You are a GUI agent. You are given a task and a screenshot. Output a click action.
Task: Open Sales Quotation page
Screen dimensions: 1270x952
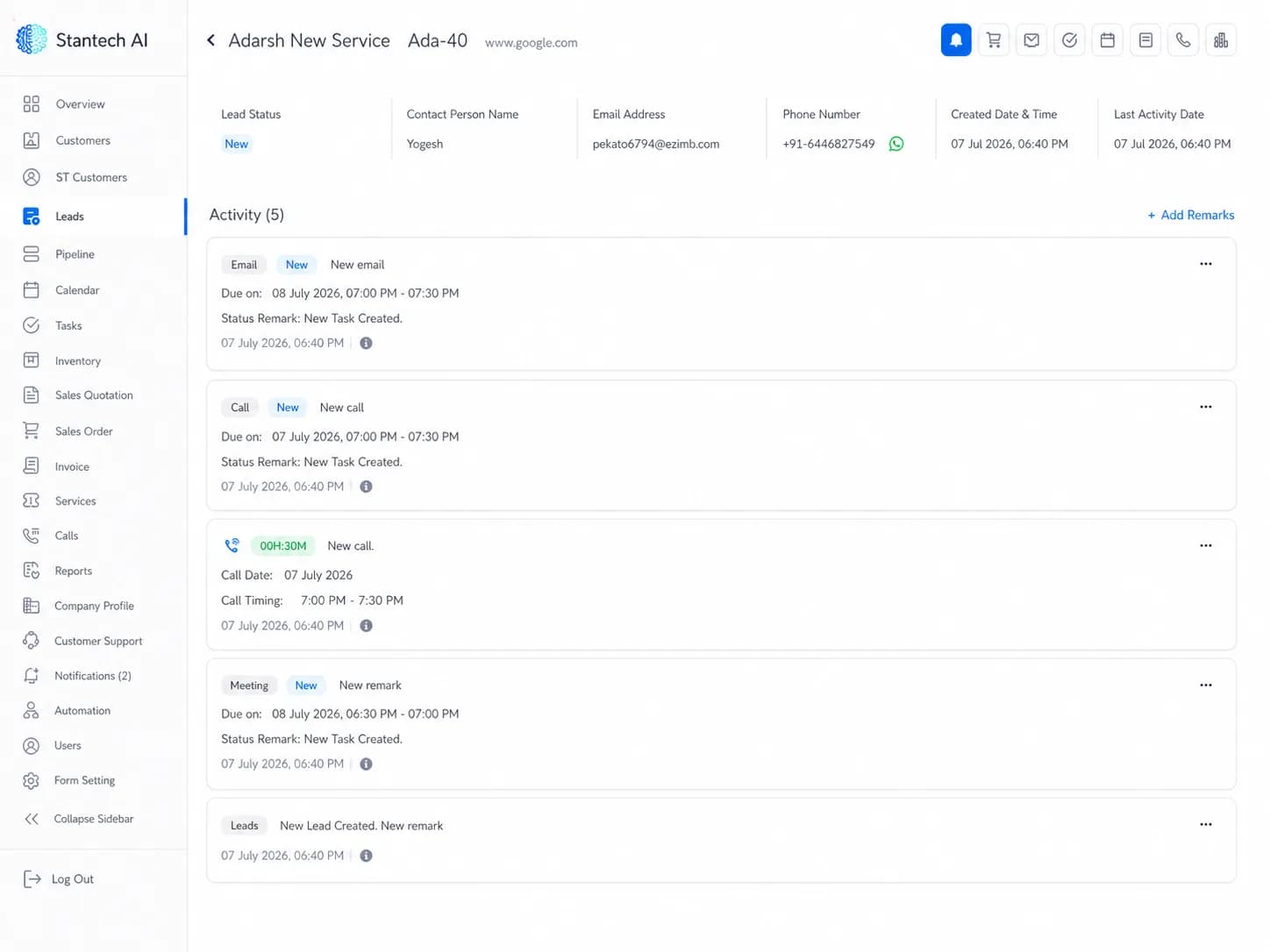(93, 395)
